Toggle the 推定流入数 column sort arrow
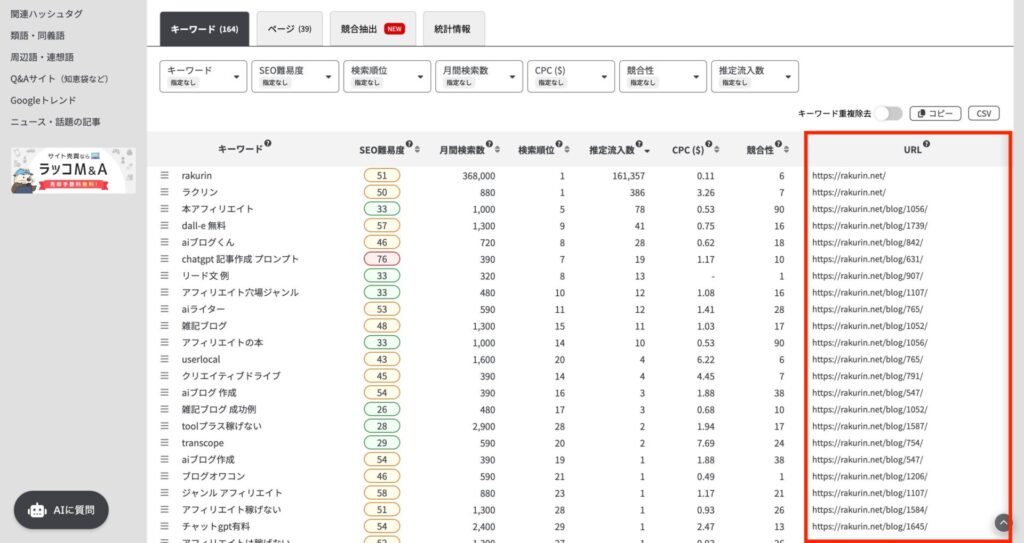 coord(647,151)
